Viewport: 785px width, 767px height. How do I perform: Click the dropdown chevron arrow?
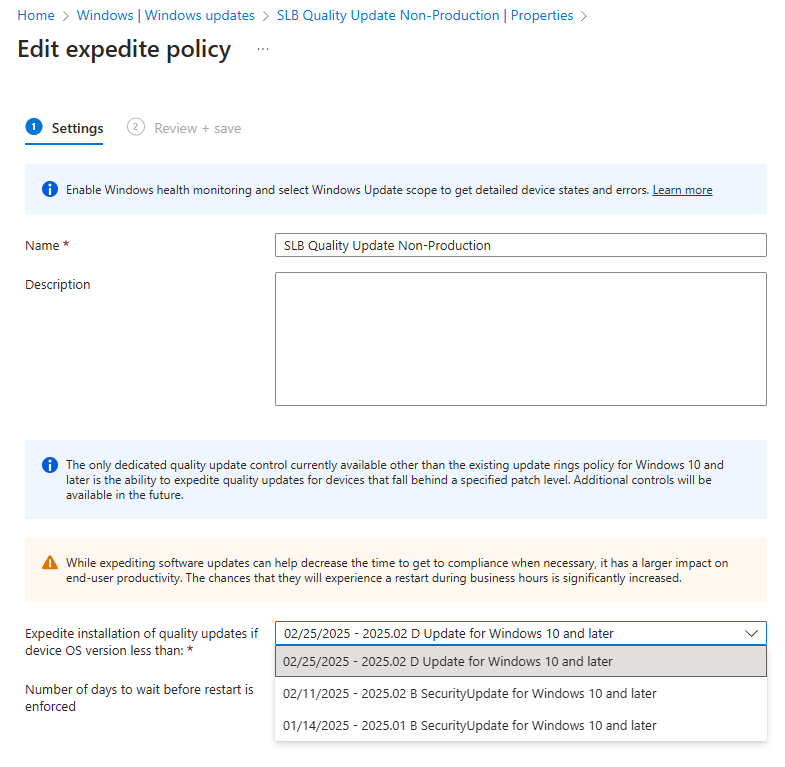751,633
